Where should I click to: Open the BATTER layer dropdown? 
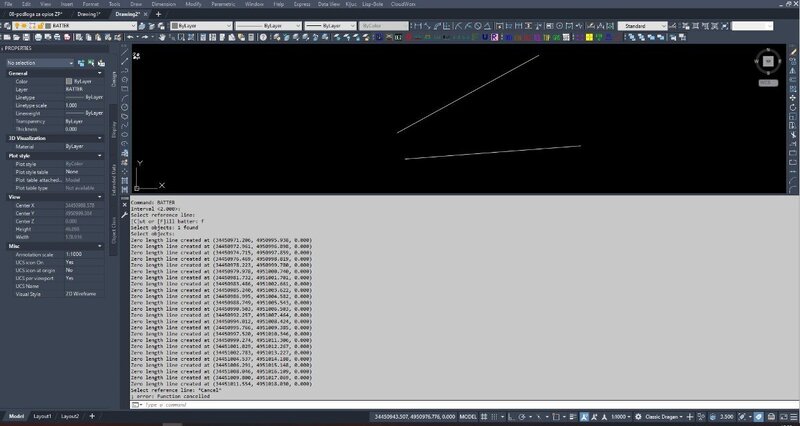coord(134,26)
